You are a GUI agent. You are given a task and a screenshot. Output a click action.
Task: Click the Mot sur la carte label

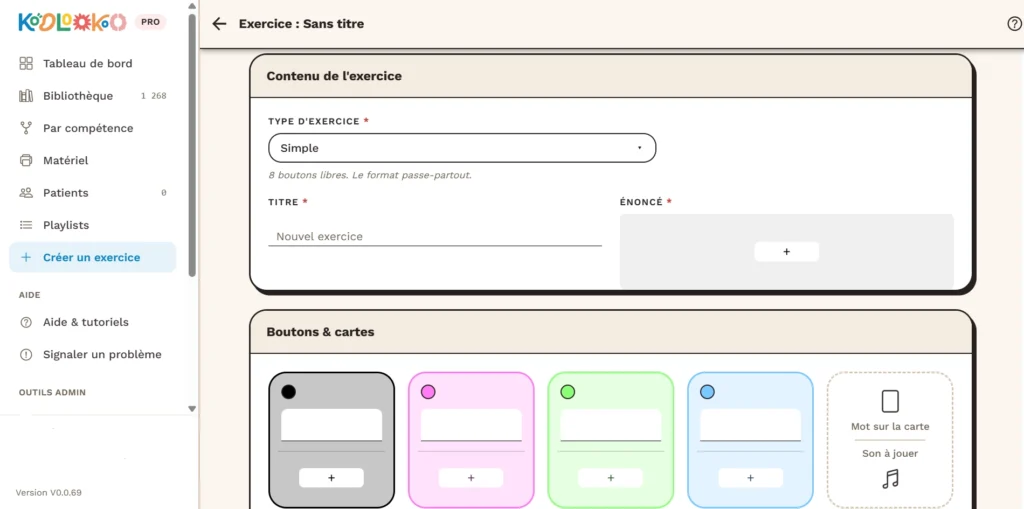tap(890, 427)
